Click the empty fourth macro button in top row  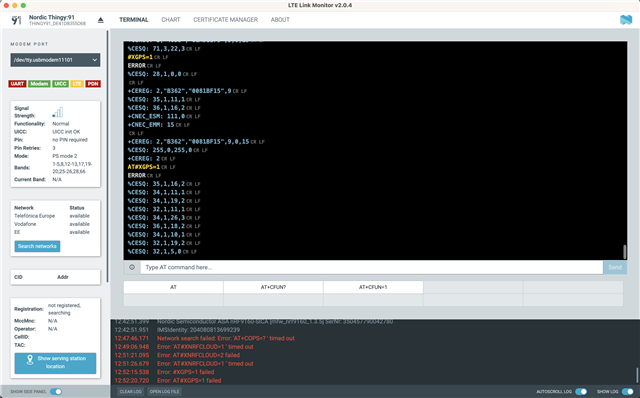pyautogui.click(x=473, y=287)
